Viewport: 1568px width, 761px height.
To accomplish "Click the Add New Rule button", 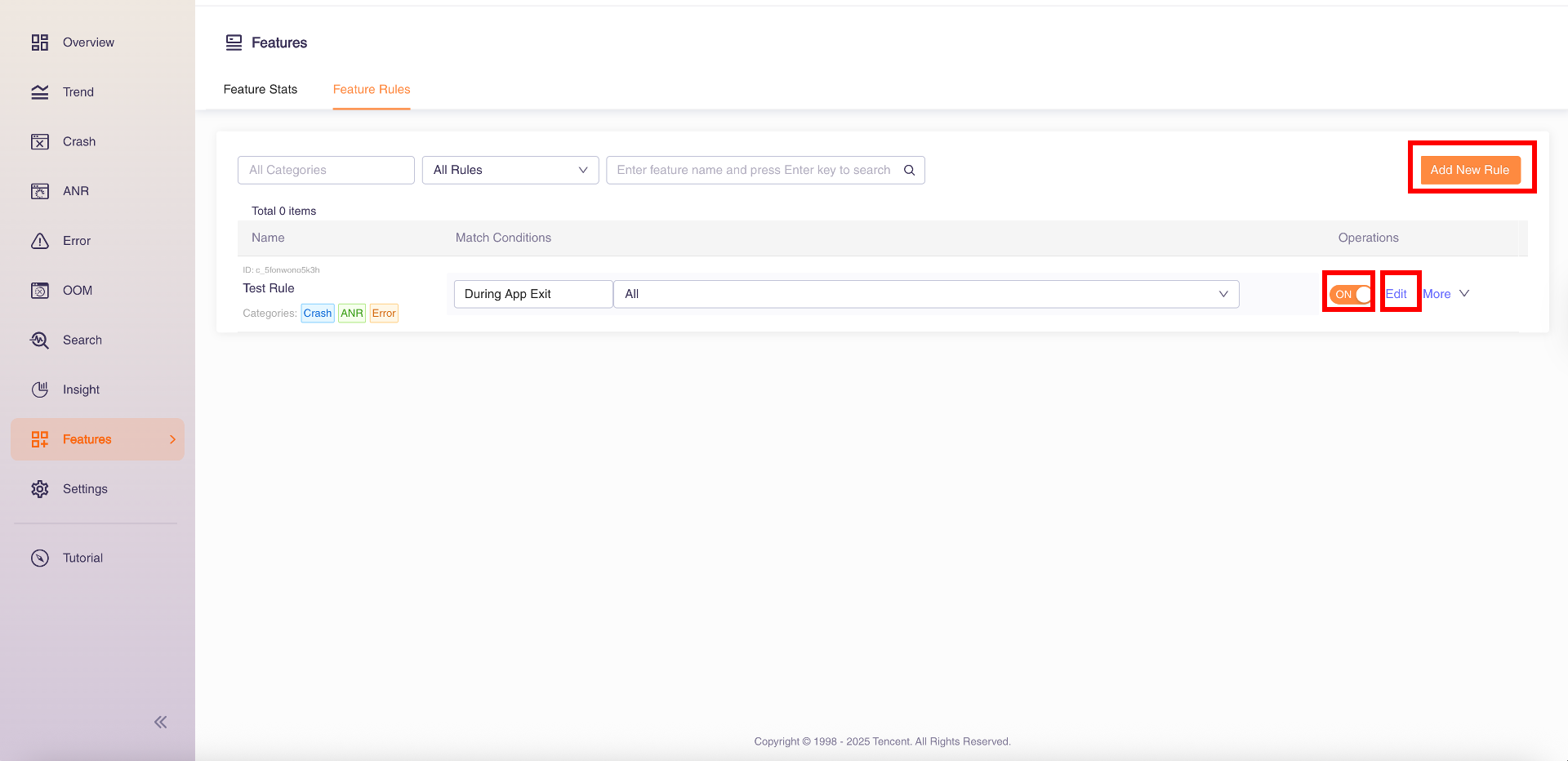I will 1470,170.
